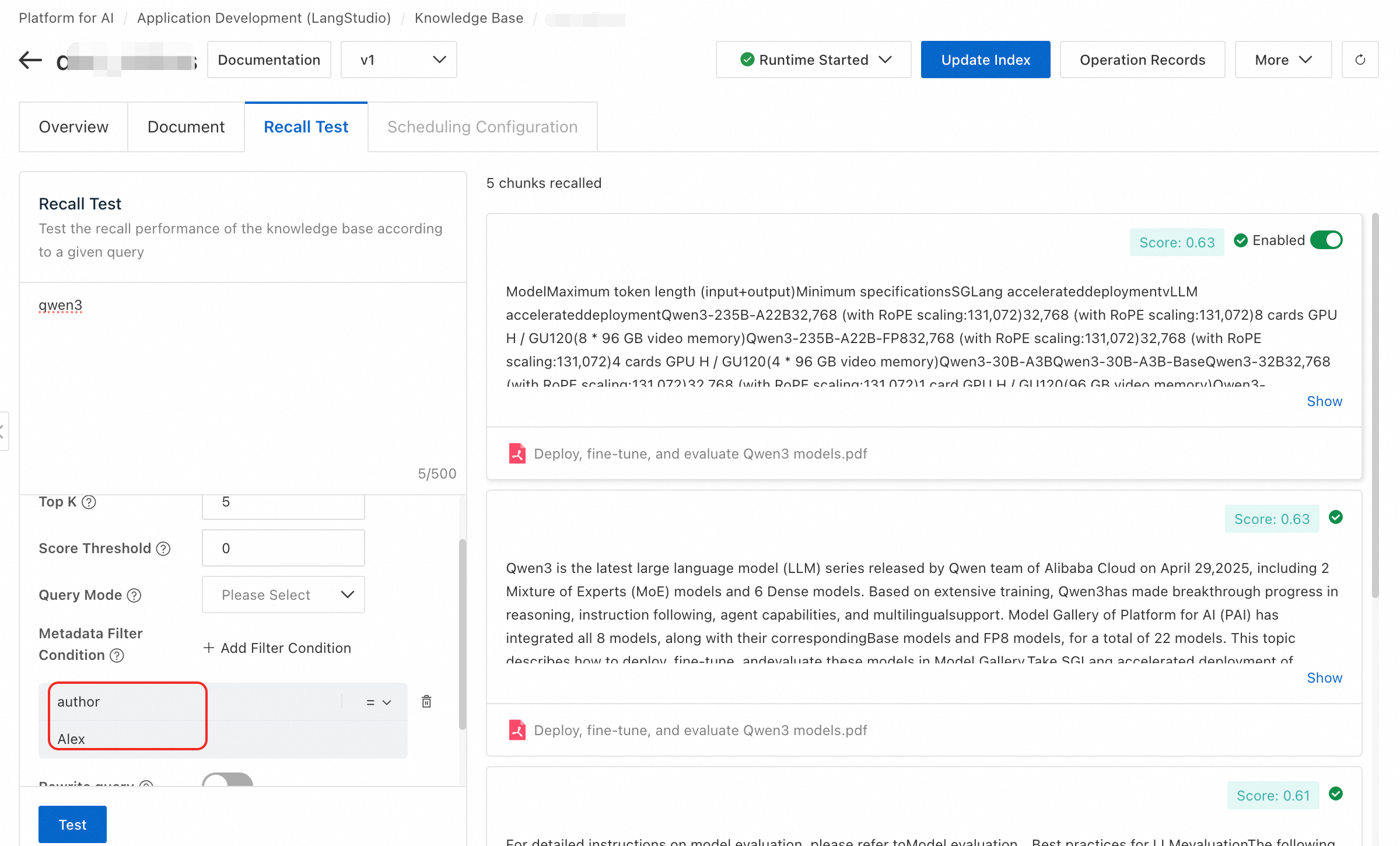Open the filter operator equals dropdown

pos(378,702)
